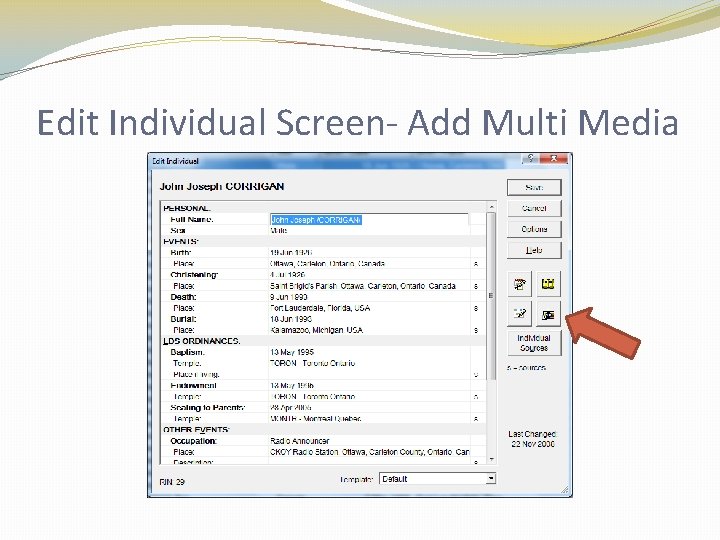
Task: Select Fort Lauderdale, Florida, USA place
Action: coord(320,308)
